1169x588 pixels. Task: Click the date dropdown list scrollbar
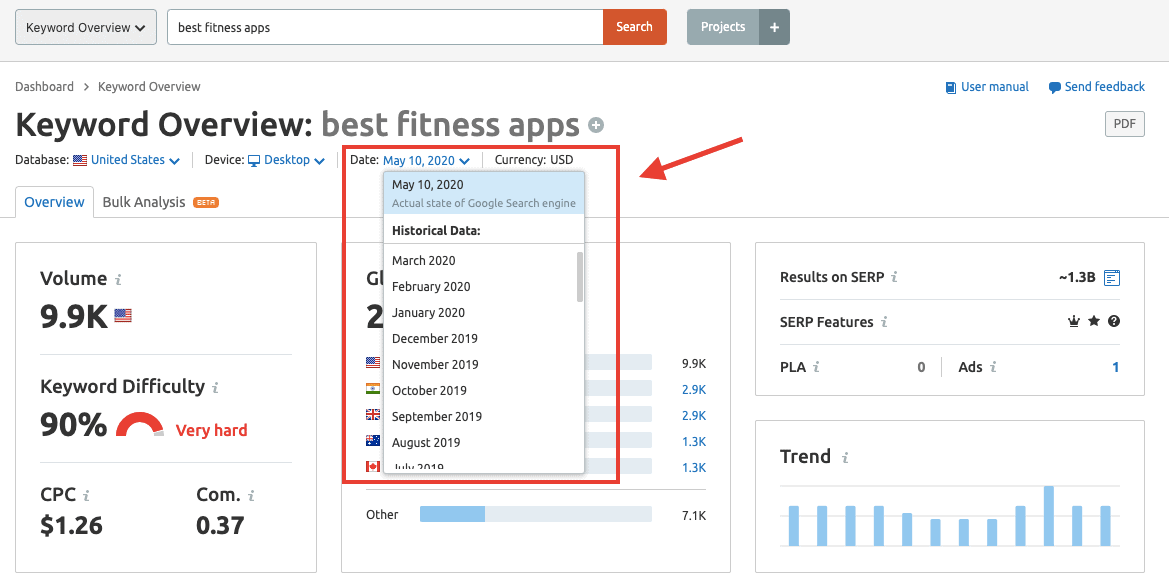pos(579,276)
